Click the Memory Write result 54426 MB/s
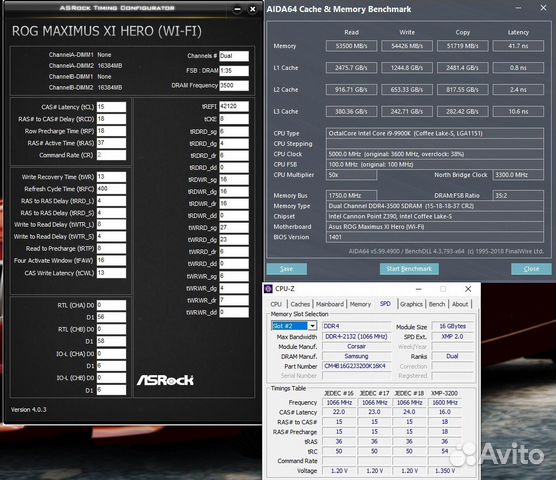The image size is (556, 480). (x=407, y=46)
